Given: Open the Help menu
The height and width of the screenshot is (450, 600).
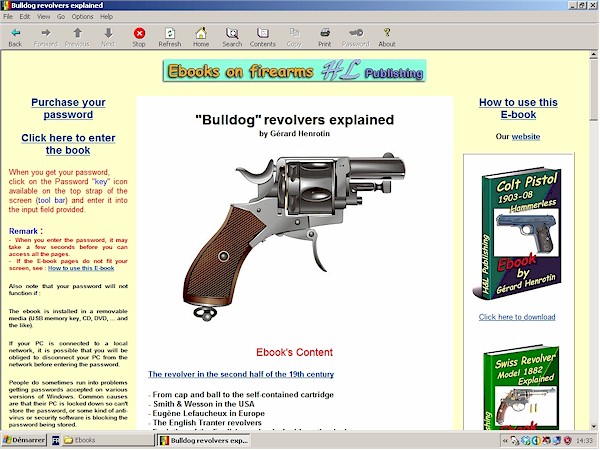Looking at the screenshot, I should (x=106, y=17).
